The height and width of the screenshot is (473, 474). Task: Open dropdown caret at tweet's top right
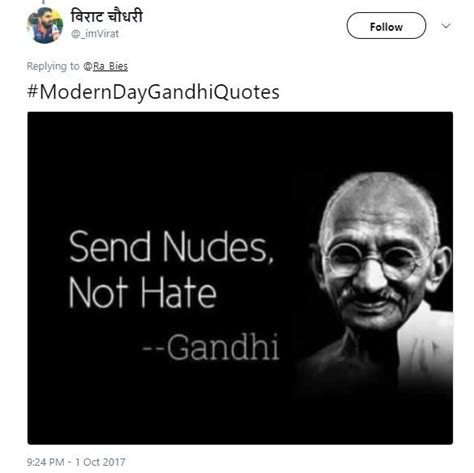click(x=446, y=26)
